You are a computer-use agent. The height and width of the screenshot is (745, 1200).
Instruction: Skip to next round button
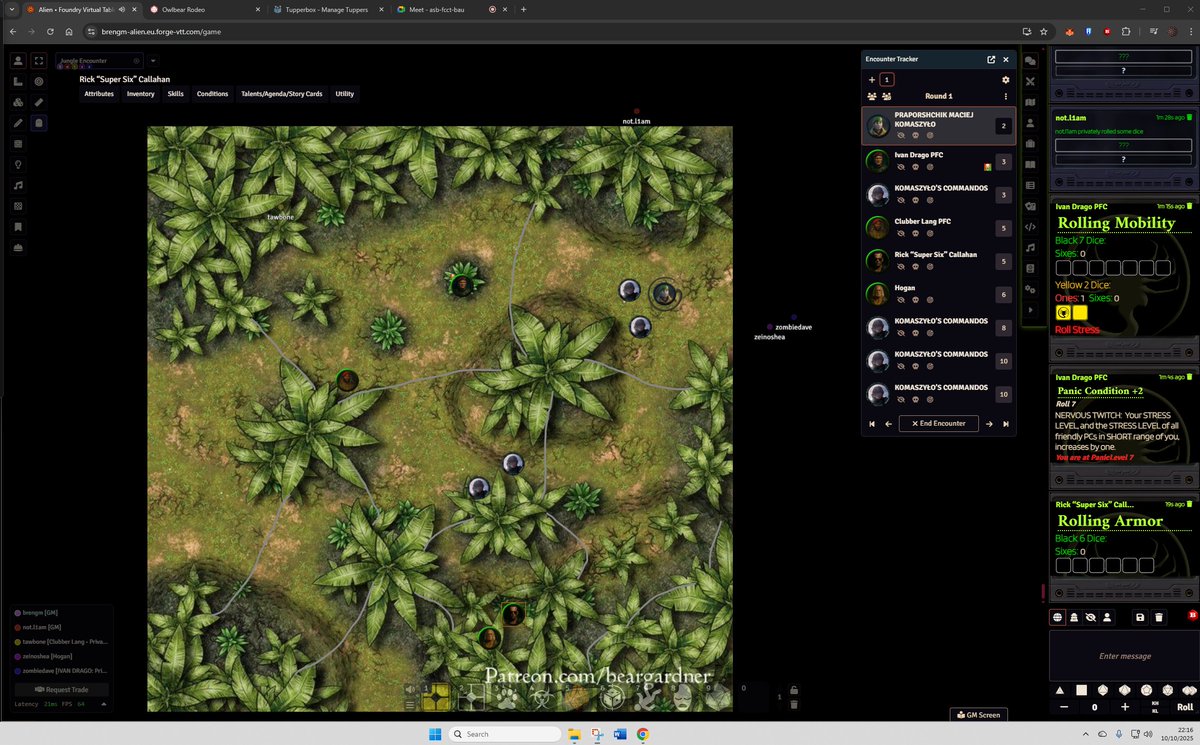[x=1006, y=424]
